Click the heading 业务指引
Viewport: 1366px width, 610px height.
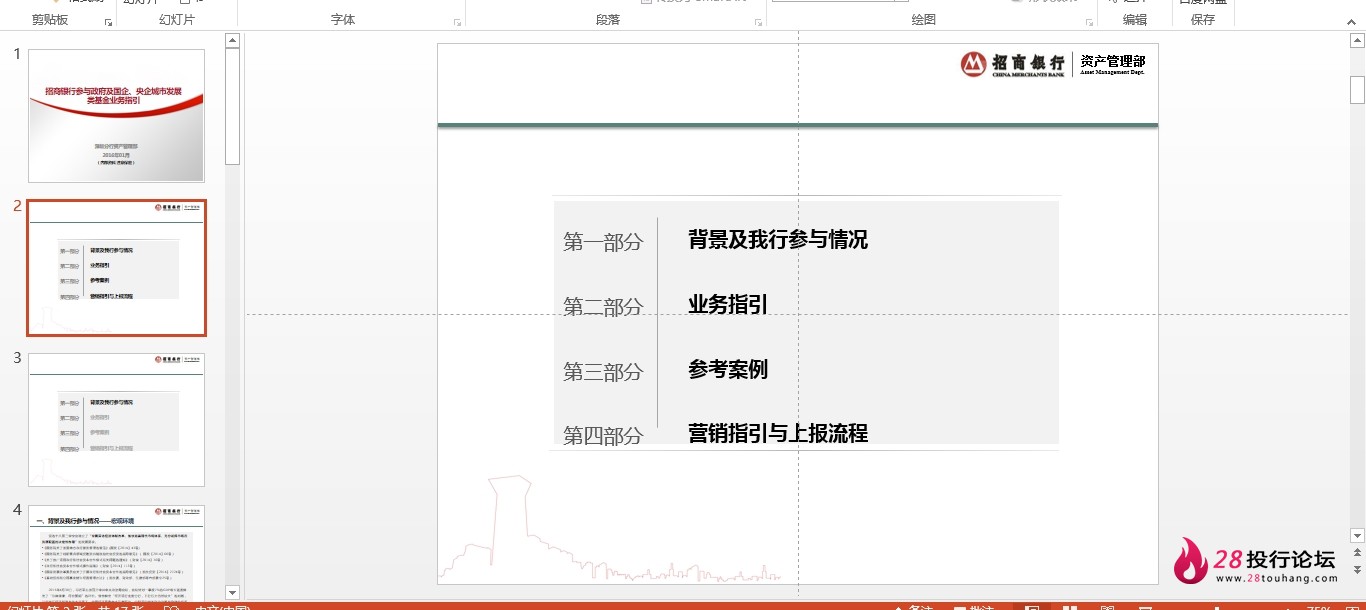tap(728, 305)
